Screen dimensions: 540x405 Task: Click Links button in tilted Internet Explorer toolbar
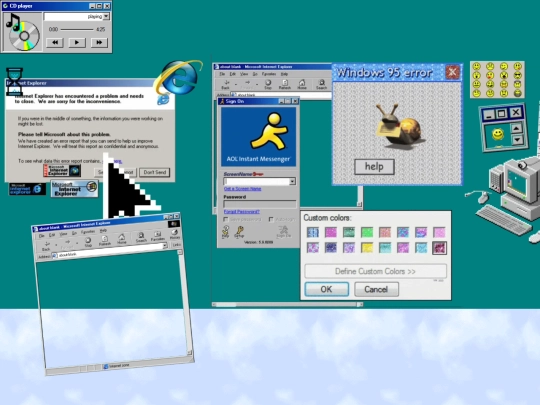177,244
